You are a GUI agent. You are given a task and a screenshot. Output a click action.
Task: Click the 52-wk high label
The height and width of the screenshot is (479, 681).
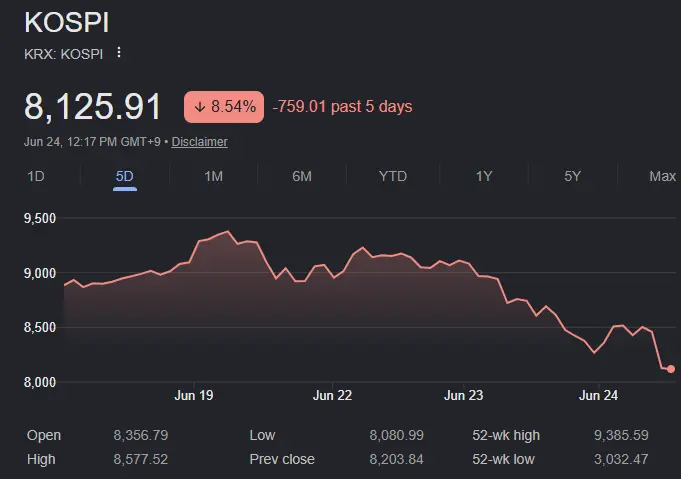[x=506, y=435]
